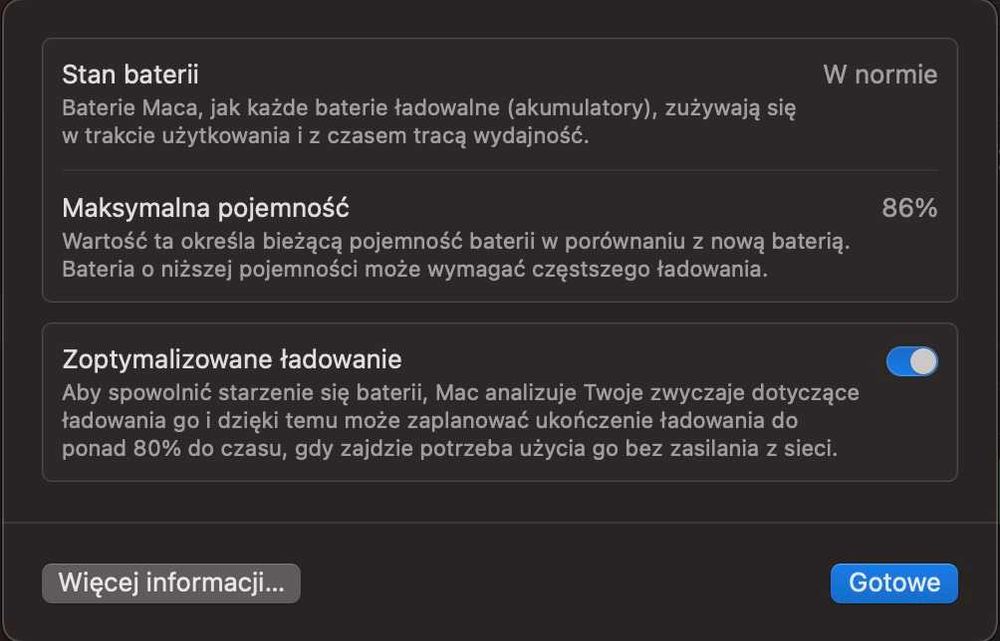1000x641 pixels.
Task: Disable the Zoptymalizowane ładowanie switch
Action: pyautogui.click(x=911, y=361)
